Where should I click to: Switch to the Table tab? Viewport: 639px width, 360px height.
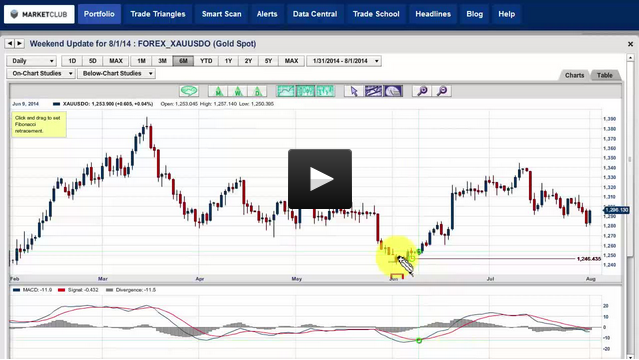pos(604,75)
